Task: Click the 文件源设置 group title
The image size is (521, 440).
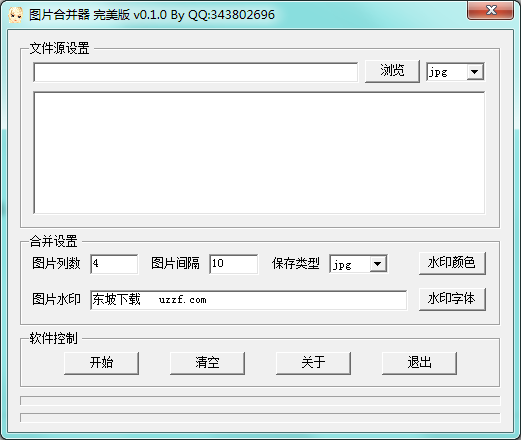Action: (59, 49)
